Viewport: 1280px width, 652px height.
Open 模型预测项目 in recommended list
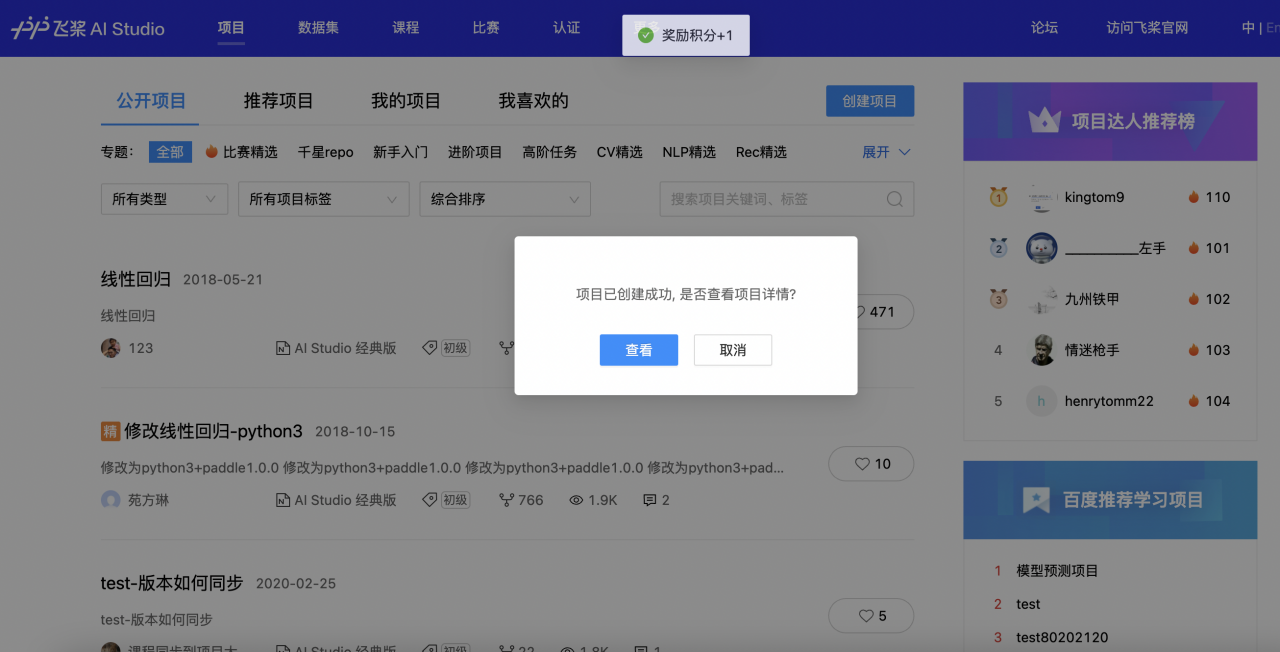[x=1057, y=571]
